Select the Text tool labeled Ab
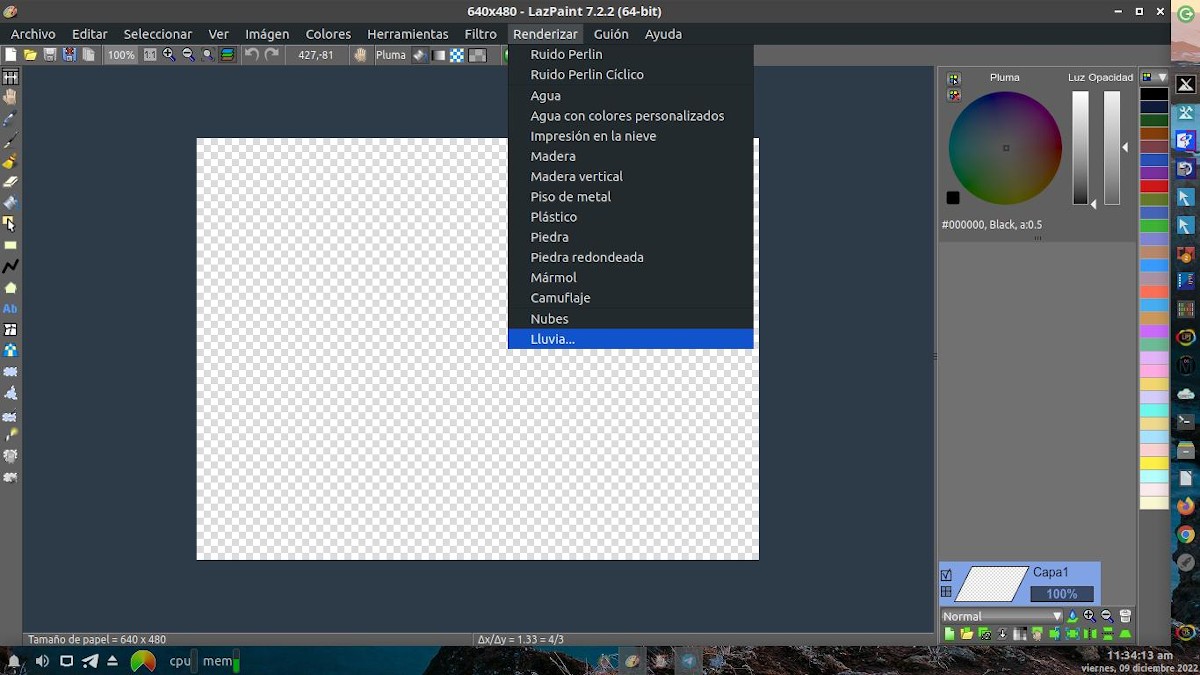Image resolution: width=1200 pixels, height=675 pixels. (x=10, y=308)
